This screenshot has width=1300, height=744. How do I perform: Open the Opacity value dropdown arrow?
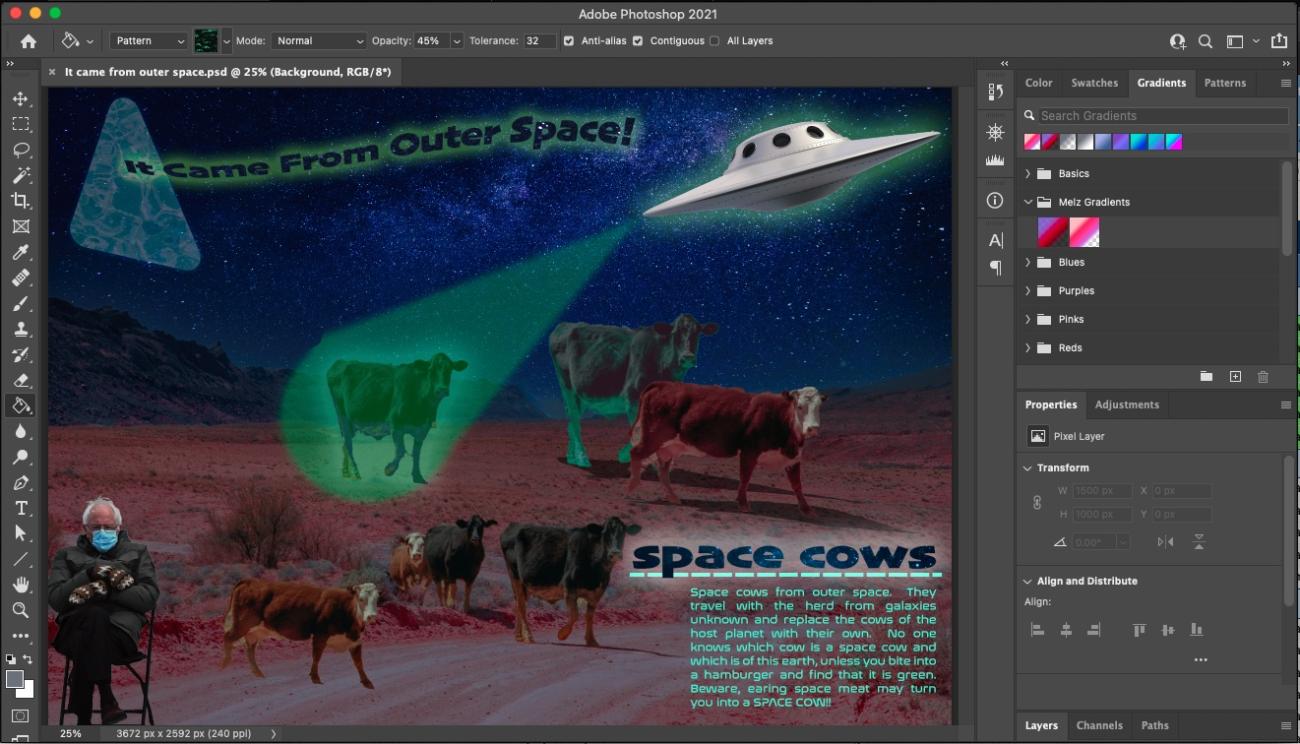(x=457, y=41)
